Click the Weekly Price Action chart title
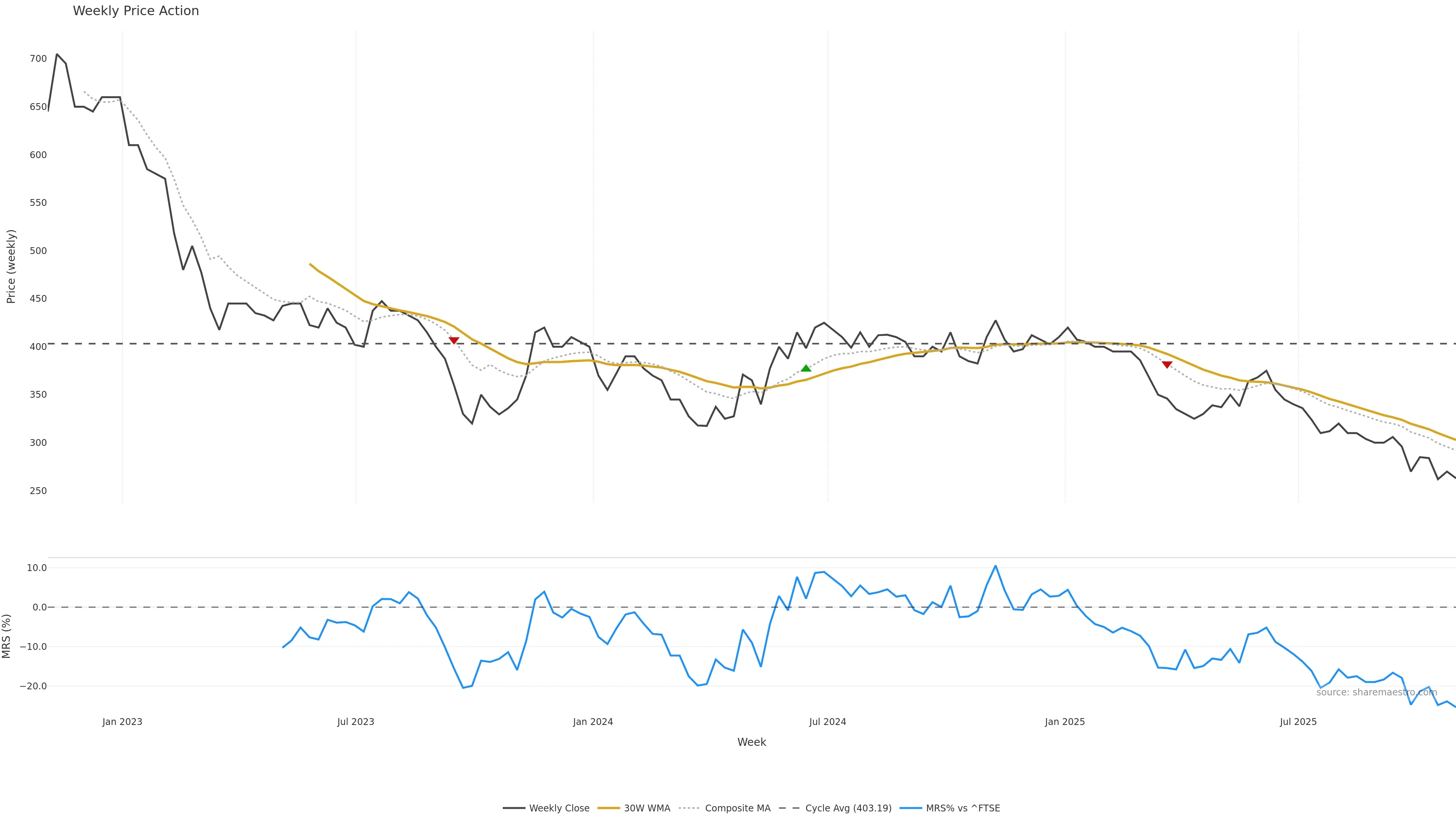 (136, 11)
